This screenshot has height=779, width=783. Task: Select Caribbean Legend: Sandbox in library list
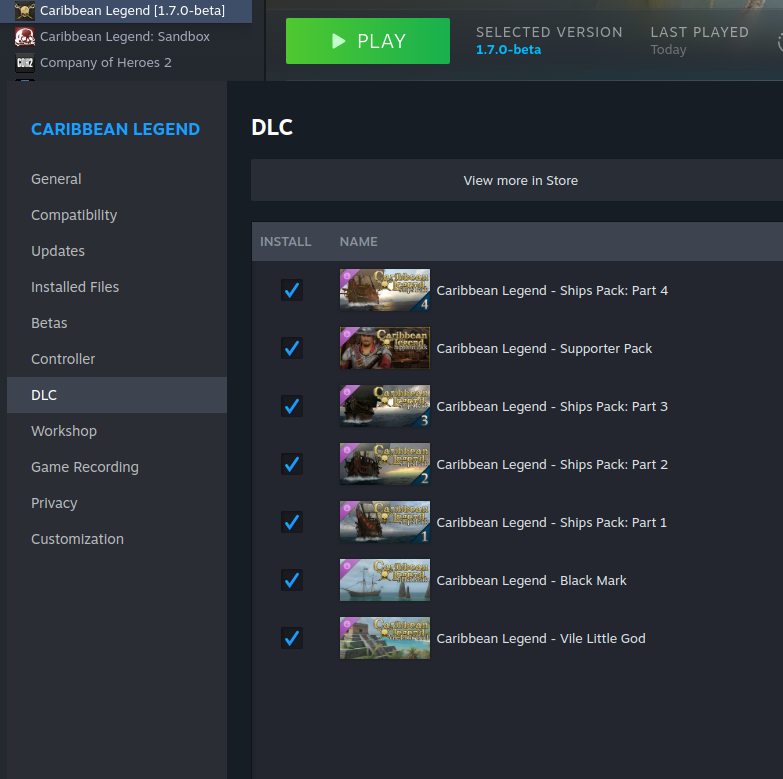[126, 36]
